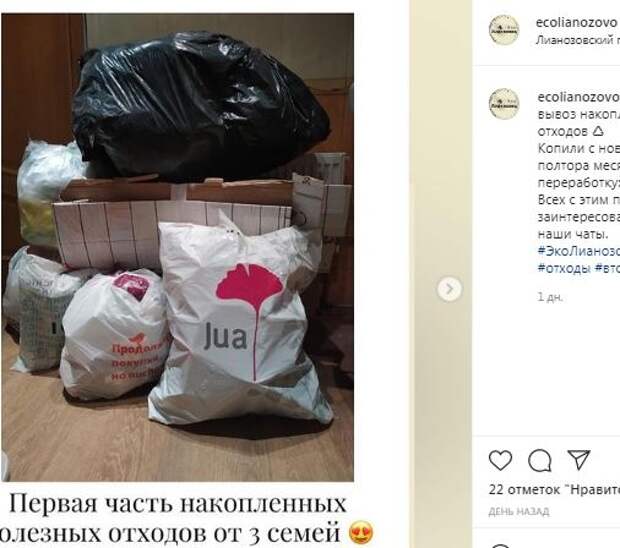Image resolution: width=620 pixels, height=548 pixels.
Task: Click the recycling triangle emoji in caption
Action: pos(598,131)
